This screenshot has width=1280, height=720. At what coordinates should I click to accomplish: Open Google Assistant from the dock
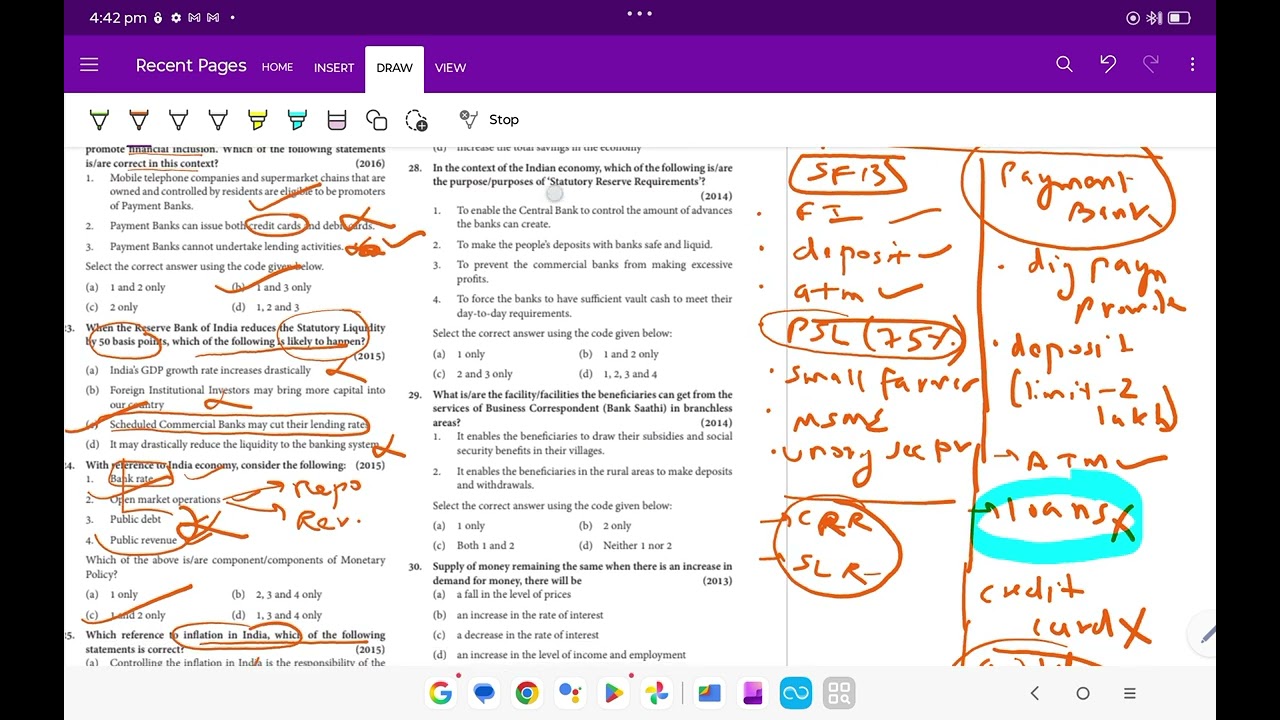pyautogui.click(x=570, y=693)
